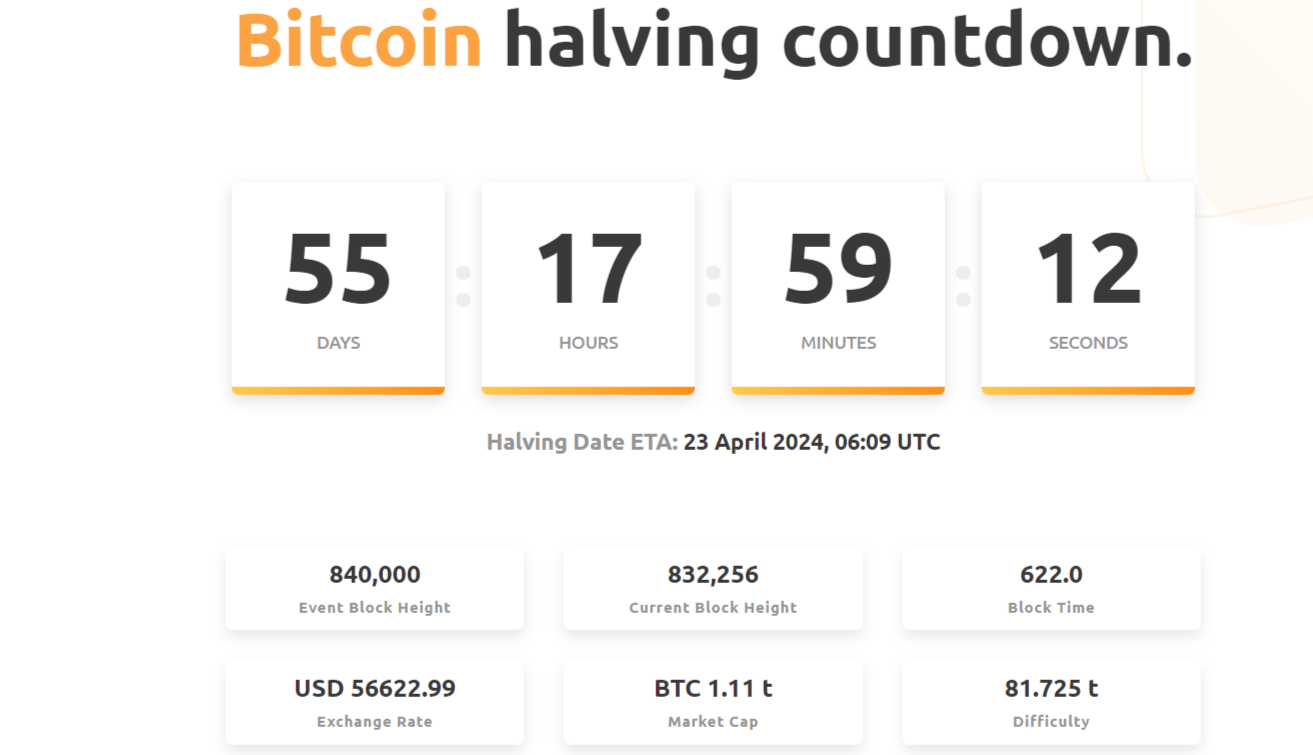The height and width of the screenshot is (755, 1313).
Task: Click the Difficulty 81.725 t card
Action: tap(1051, 700)
